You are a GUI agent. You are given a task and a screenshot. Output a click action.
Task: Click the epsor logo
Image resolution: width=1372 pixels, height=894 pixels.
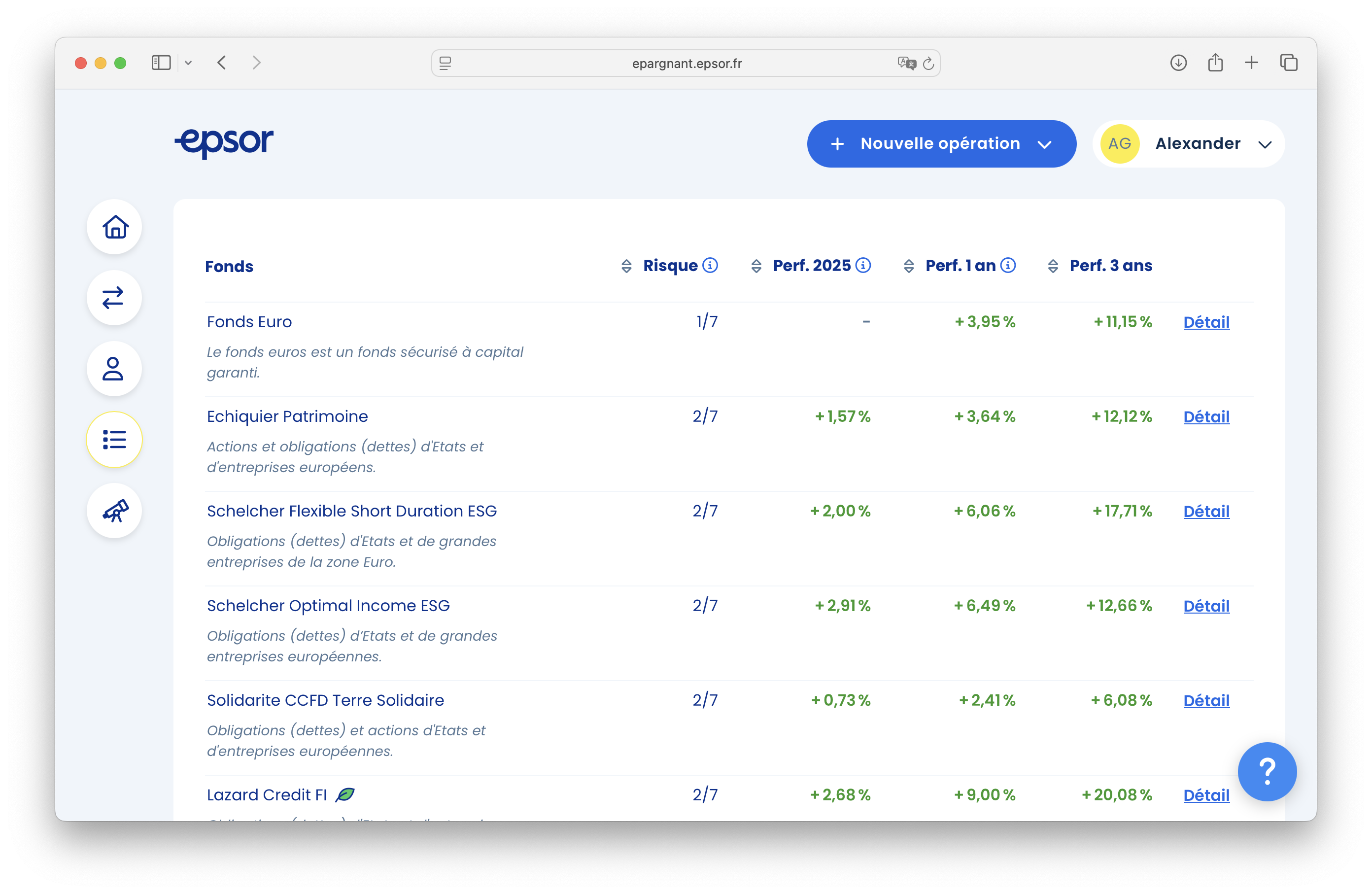pyautogui.click(x=224, y=142)
